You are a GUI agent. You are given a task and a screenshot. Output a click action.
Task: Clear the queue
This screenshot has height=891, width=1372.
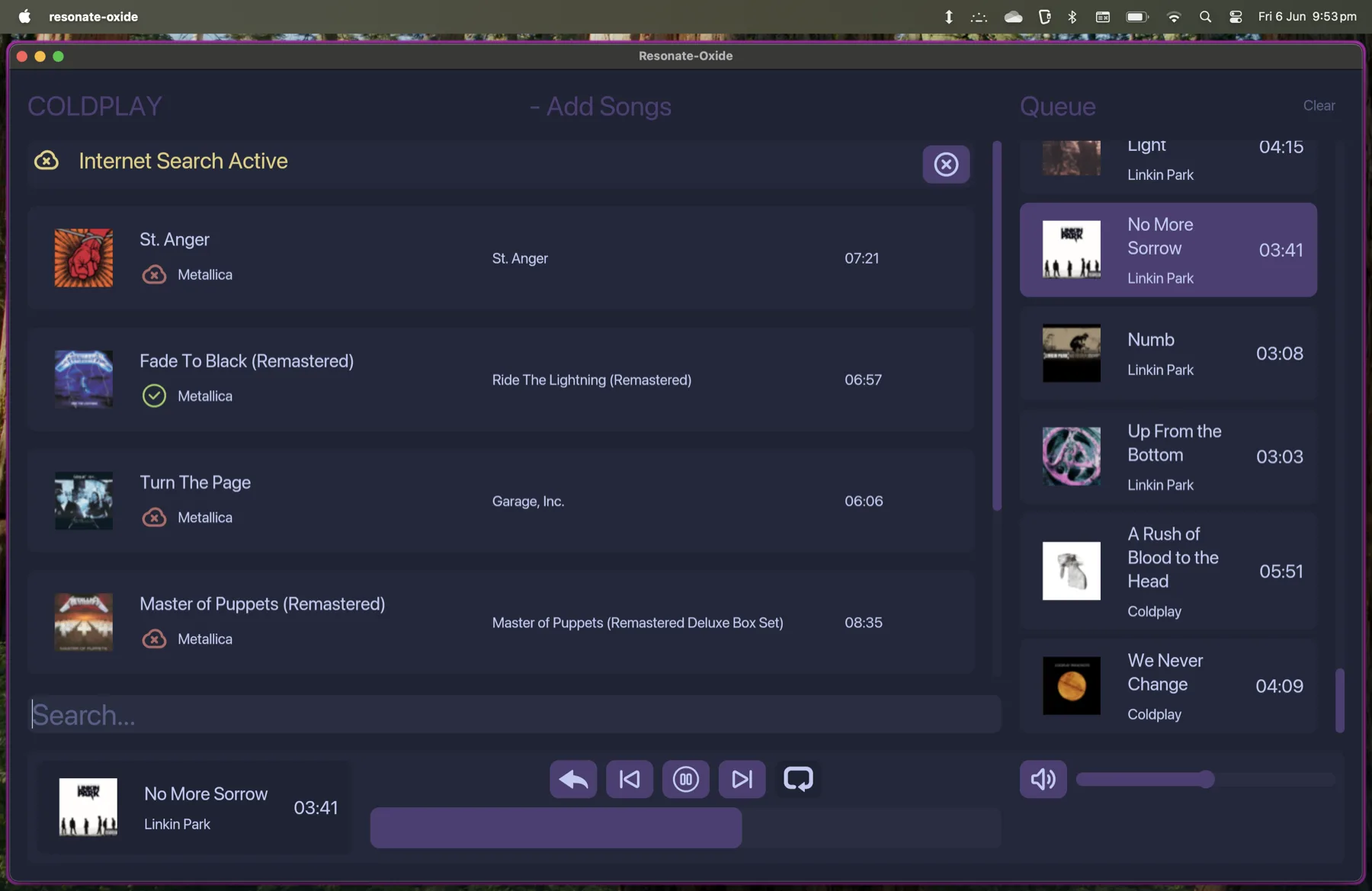coord(1319,106)
